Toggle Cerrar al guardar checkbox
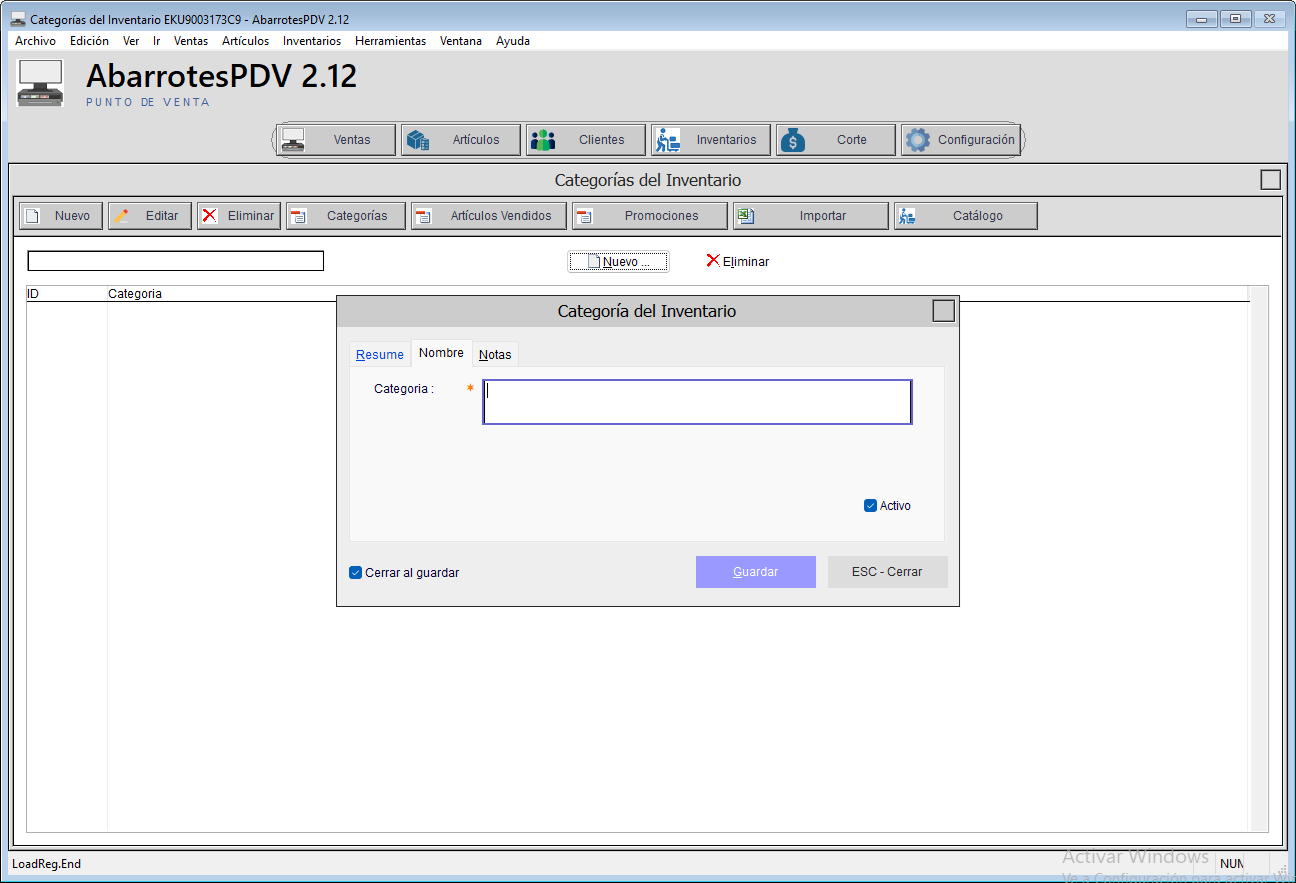 355,573
